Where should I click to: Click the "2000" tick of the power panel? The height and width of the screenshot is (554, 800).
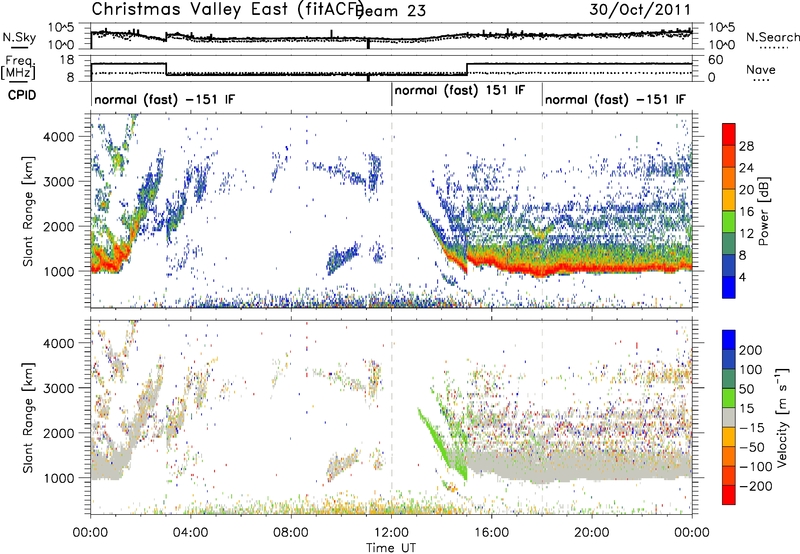pos(58,226)
